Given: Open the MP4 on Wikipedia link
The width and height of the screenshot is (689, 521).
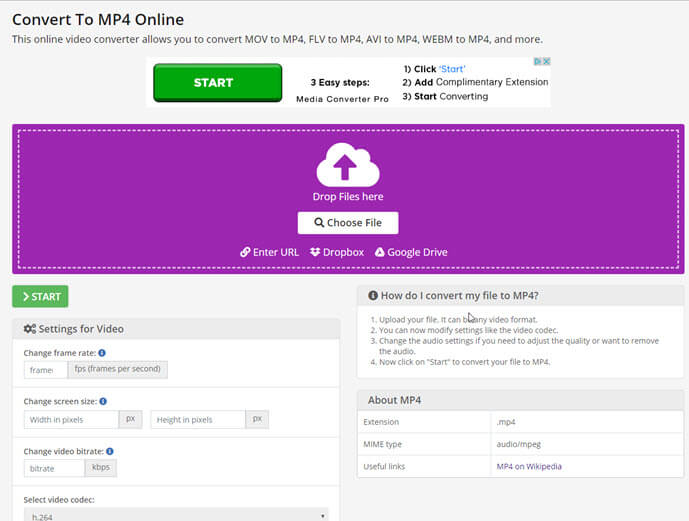Looking at the screenshot, I should click(x=529, y=467).
